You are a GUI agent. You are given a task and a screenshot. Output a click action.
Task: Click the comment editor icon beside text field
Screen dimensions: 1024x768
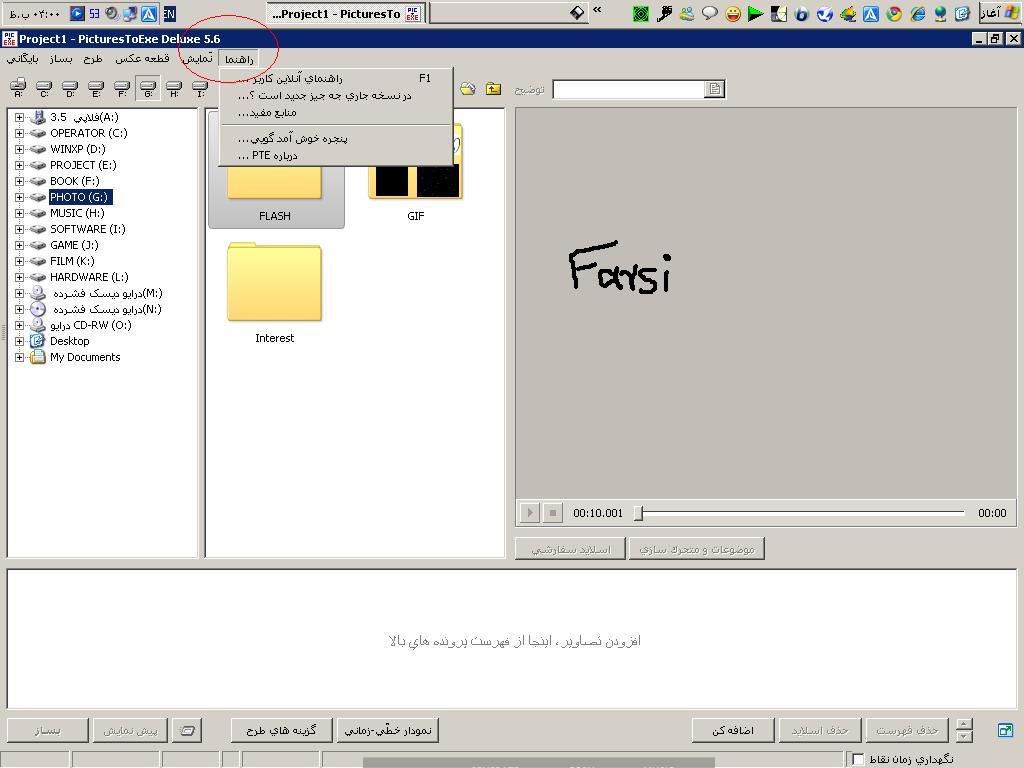[714, 89]
